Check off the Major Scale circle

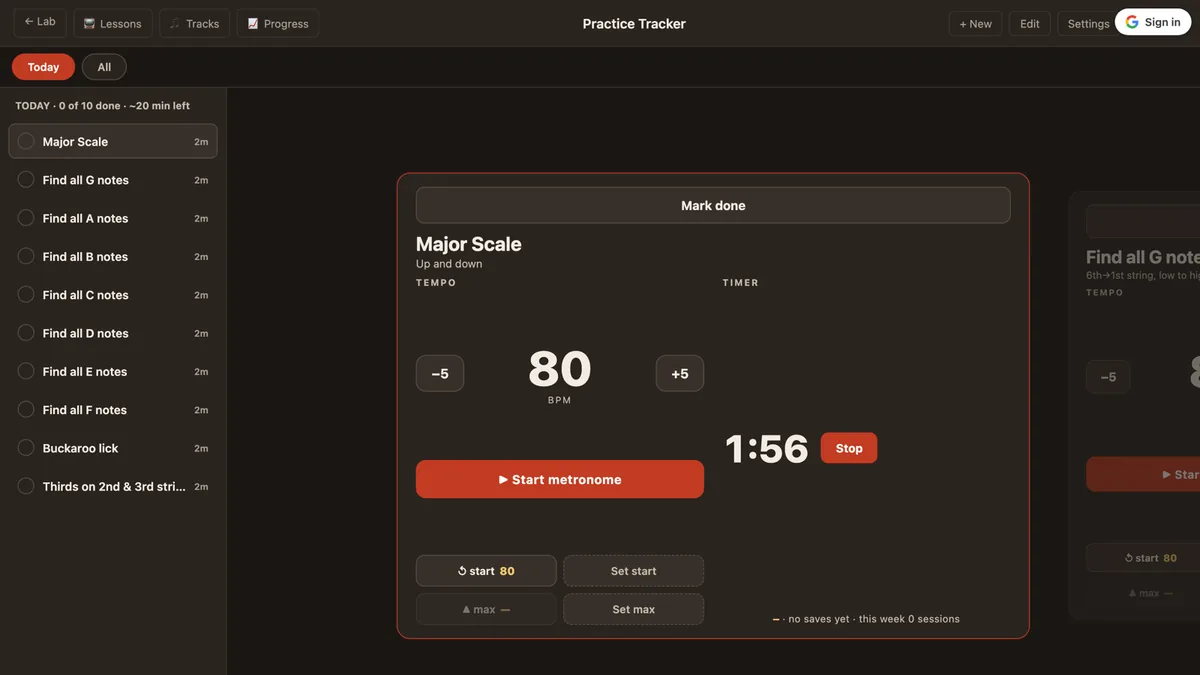pyautogui.click(x=26, y=141)
